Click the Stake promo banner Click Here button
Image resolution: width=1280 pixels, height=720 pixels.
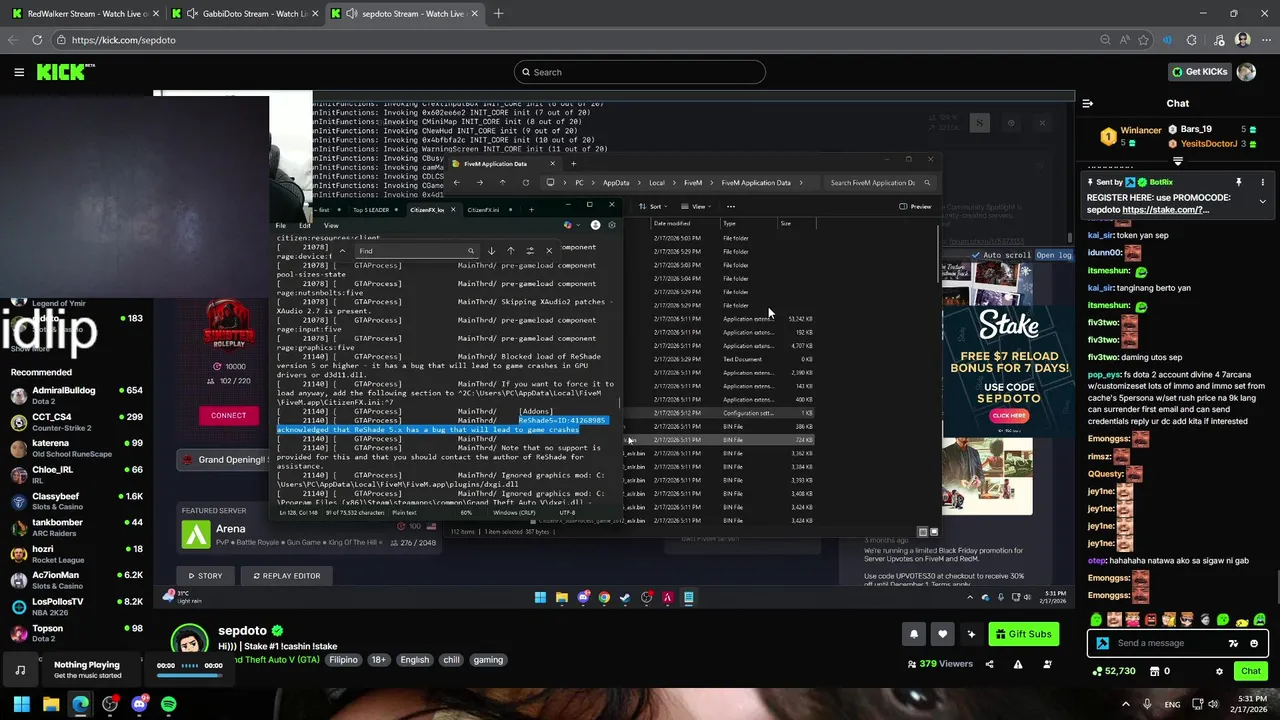(1009, 415)
